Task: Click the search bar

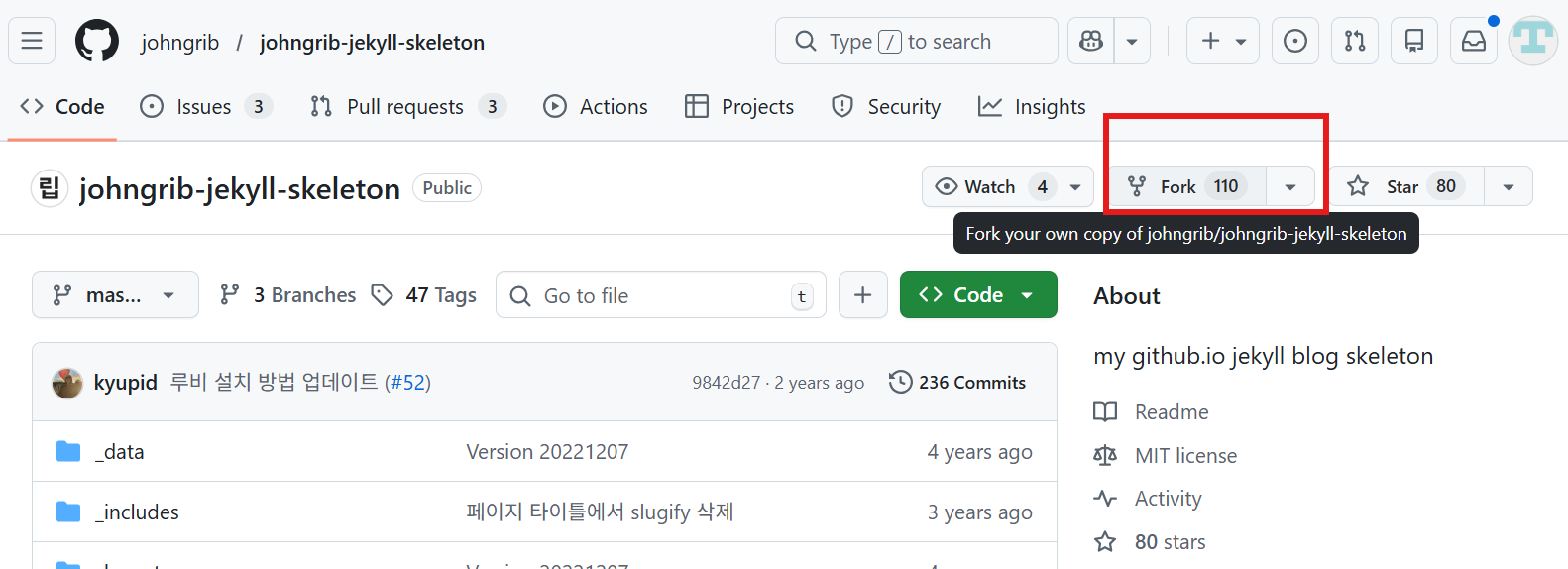Action: click(x=917, y=41)
